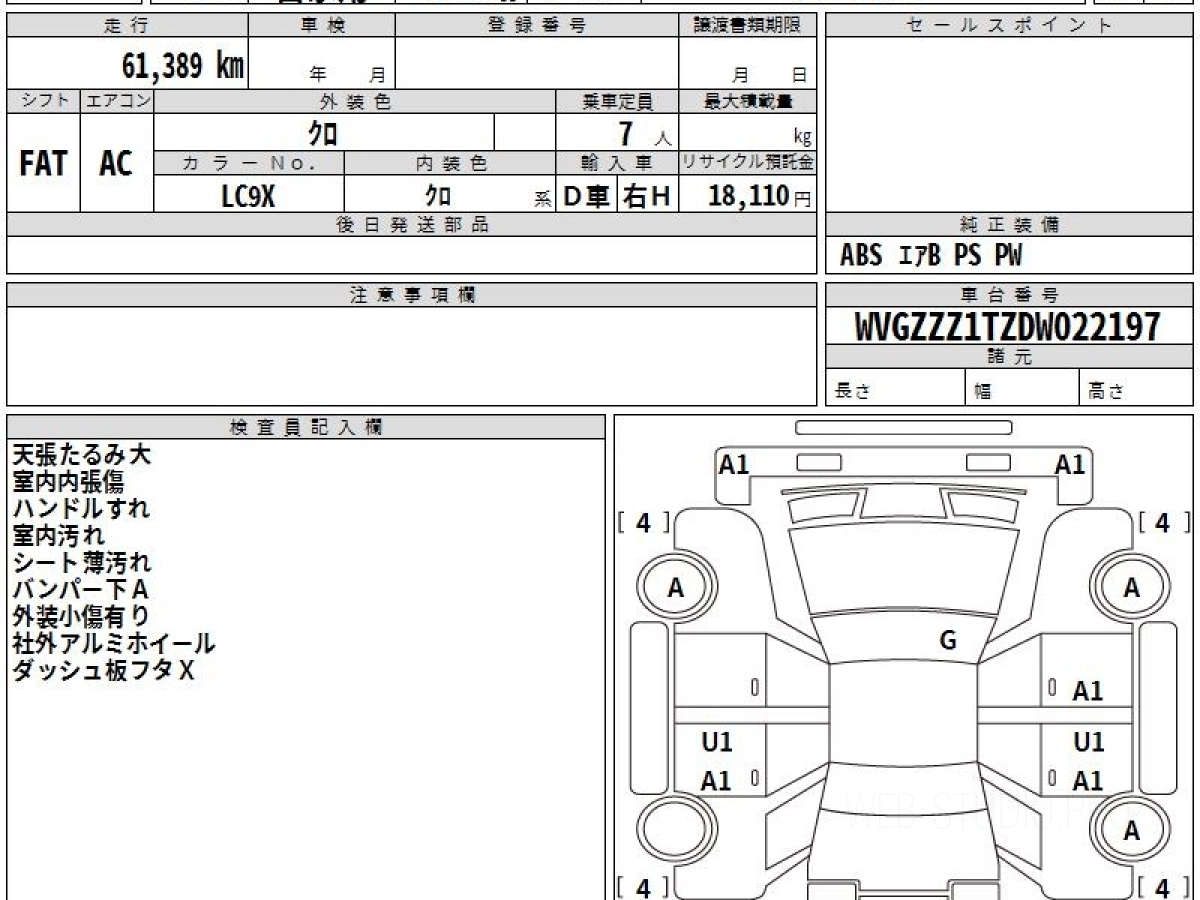Click the kg unit in max load cell

pos(802,138)
